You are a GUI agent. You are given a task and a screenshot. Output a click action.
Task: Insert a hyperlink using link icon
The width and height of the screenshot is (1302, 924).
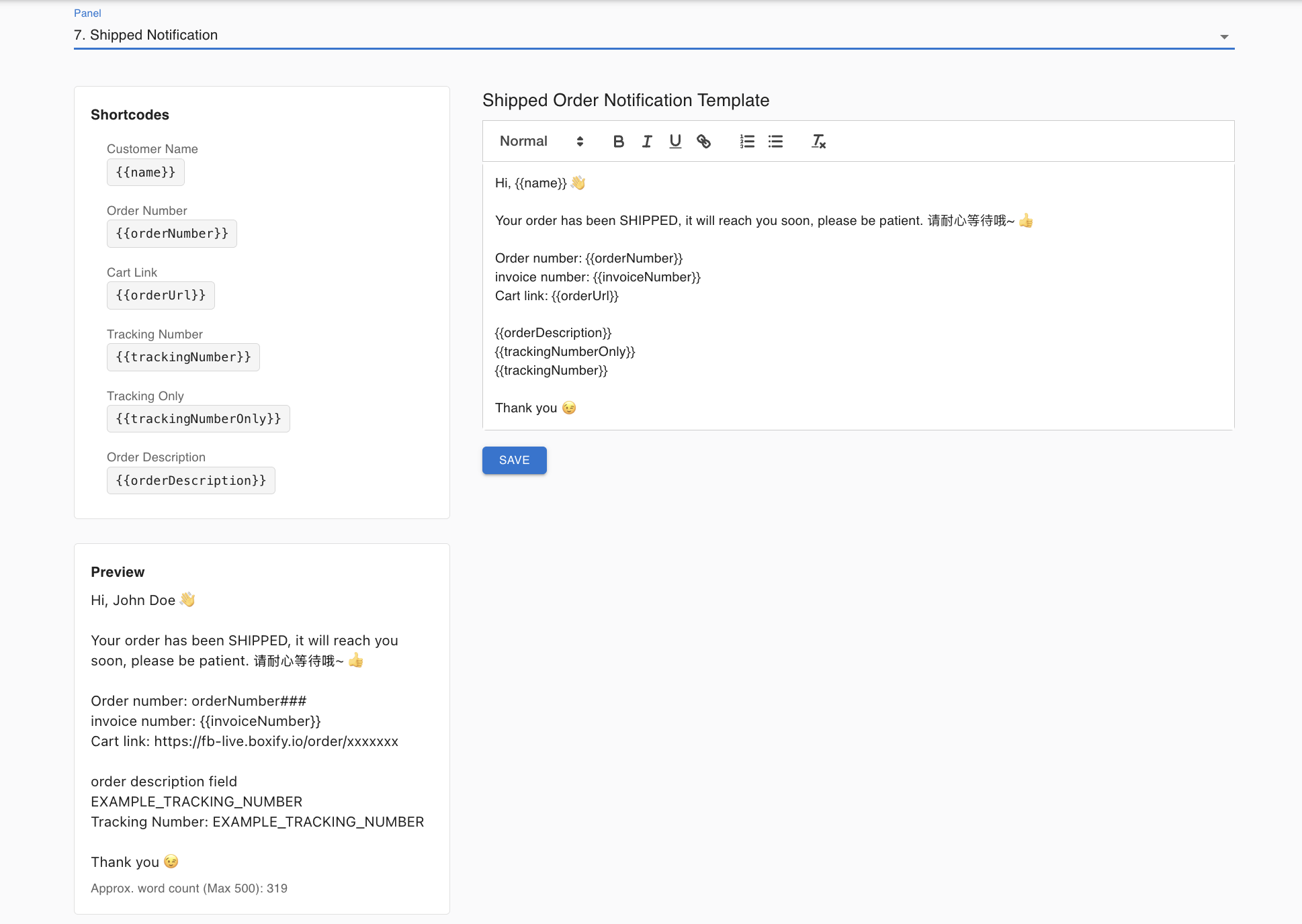tap(703, 141)
